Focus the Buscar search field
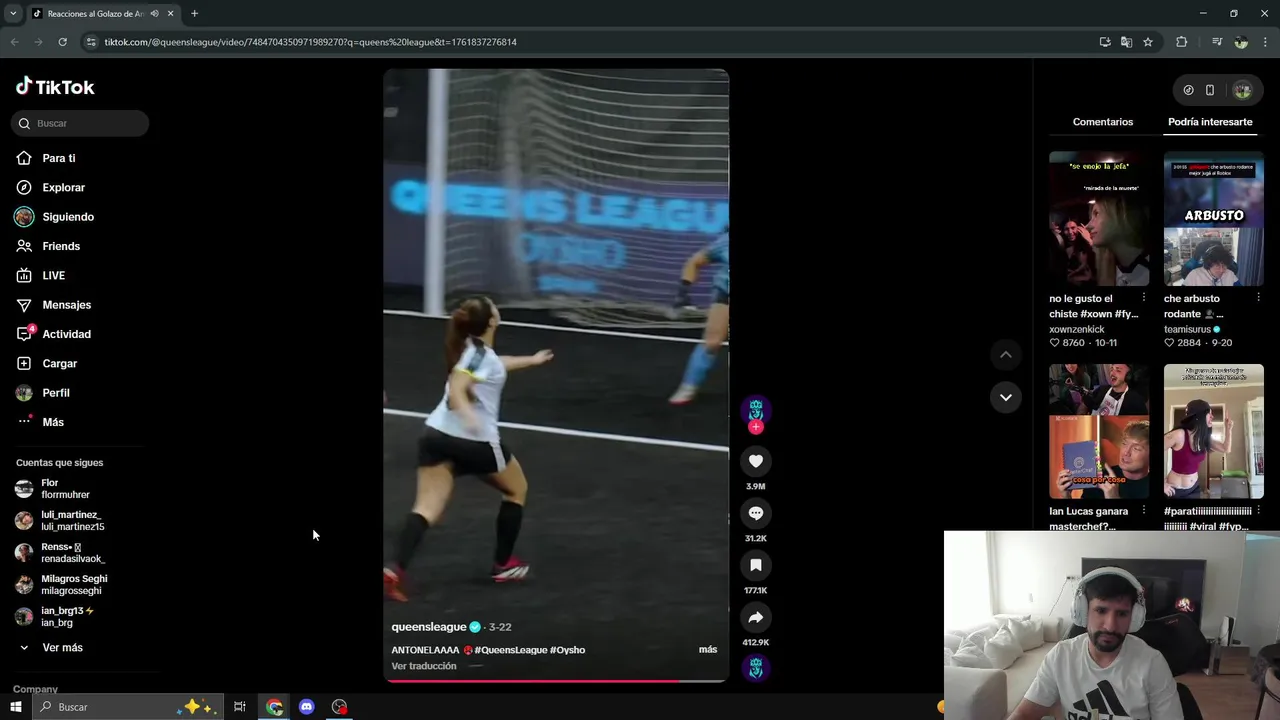Screen dimensions: 1280x720 pos(80,123)
